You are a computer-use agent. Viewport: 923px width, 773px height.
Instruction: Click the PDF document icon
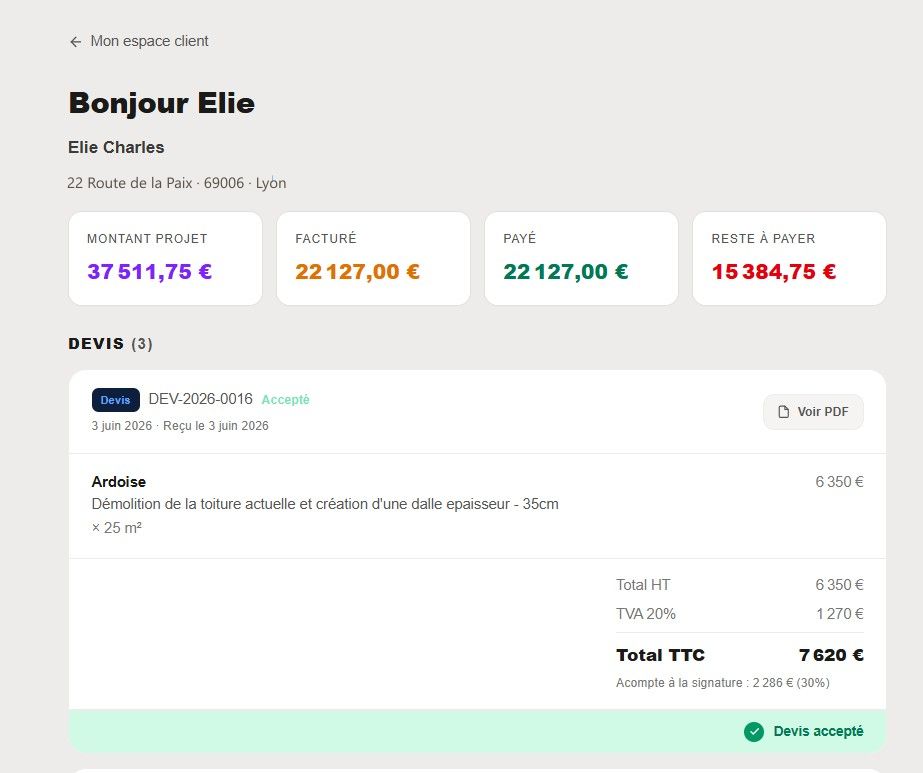tap(783, 412)
